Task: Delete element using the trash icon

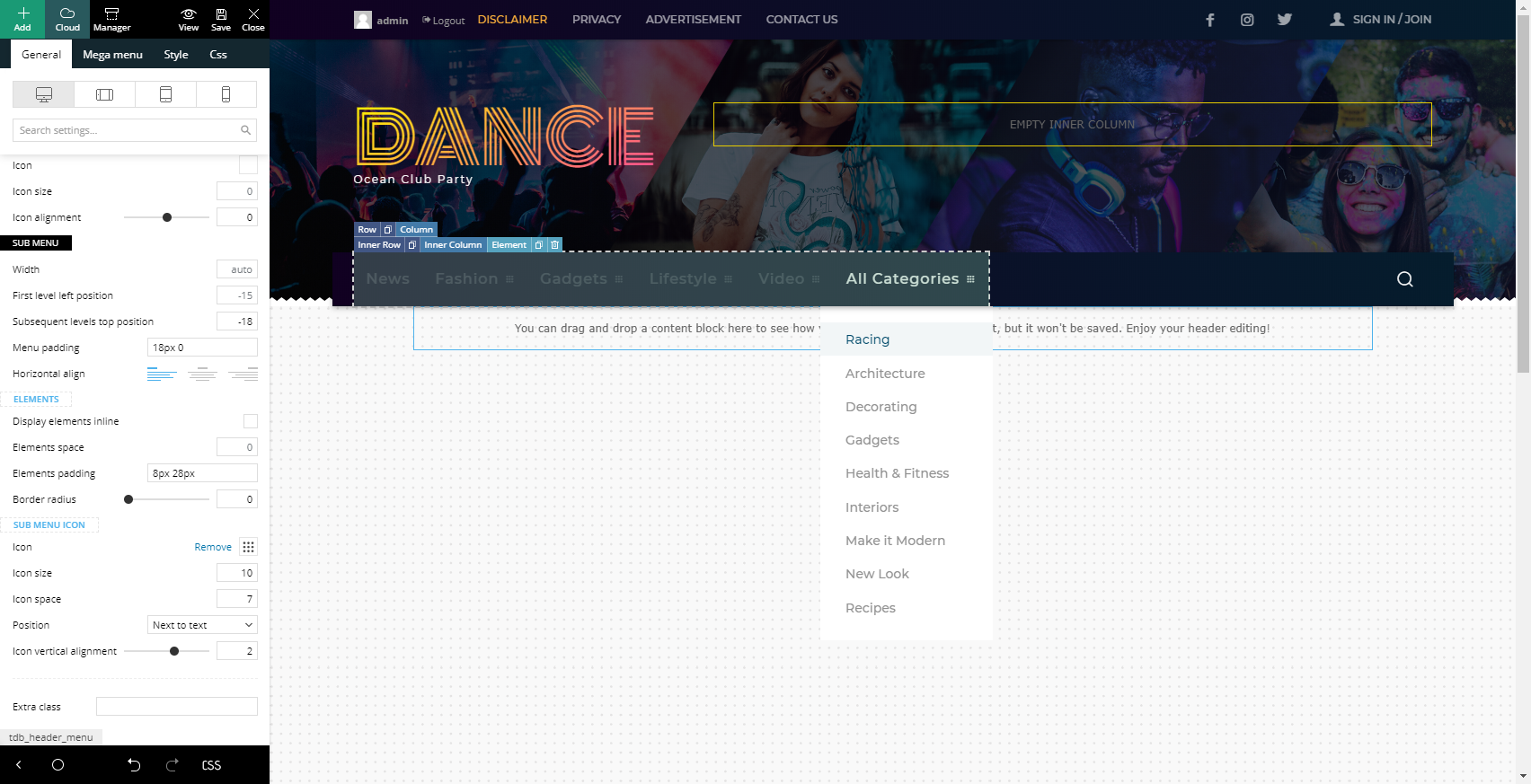Action: pos(554,245)
